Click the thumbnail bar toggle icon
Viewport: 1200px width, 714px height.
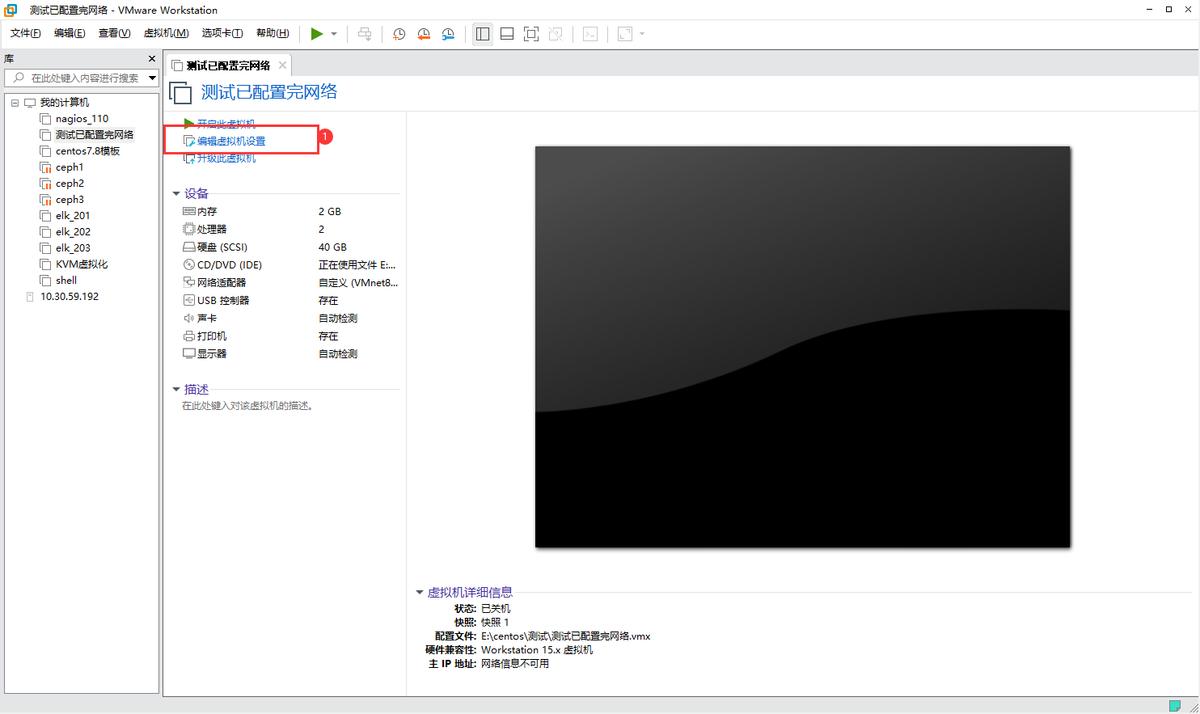pos(507,33)
